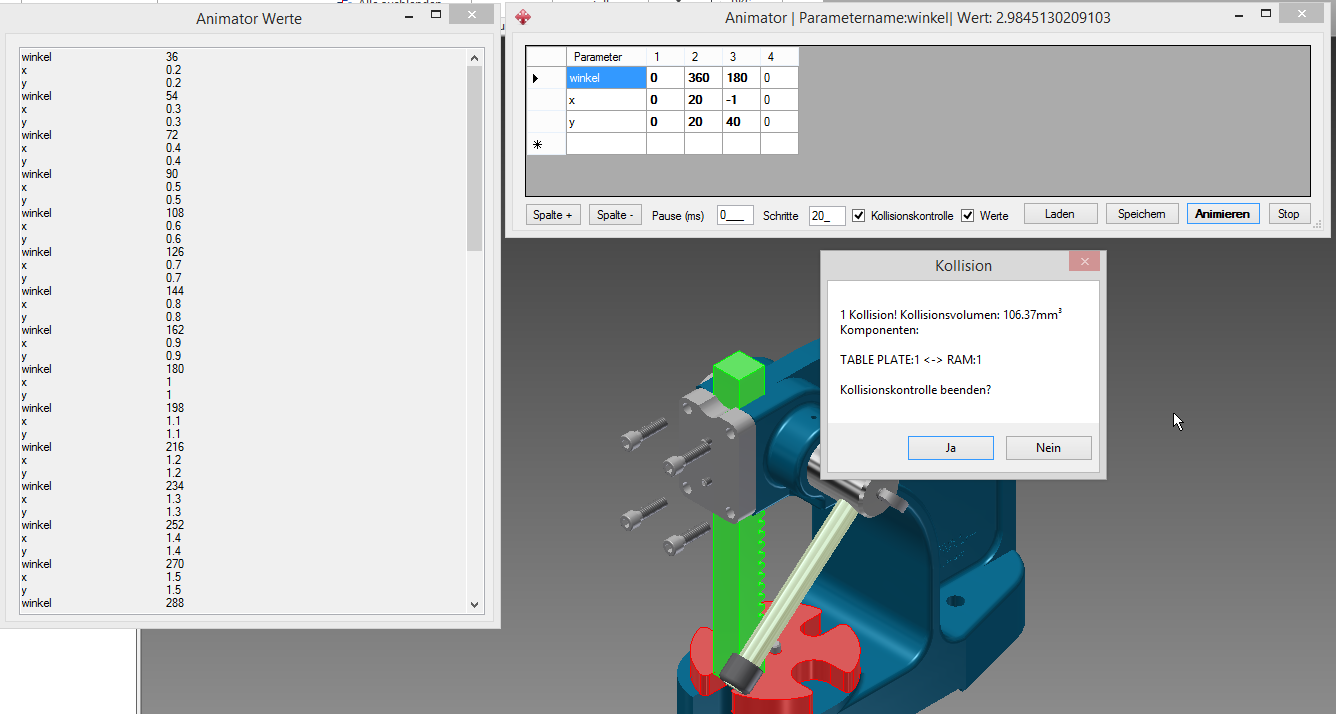Click column header 2 in Animator table
The height and width of the screenshot is (714, 1336).
(x=703, y=57)
